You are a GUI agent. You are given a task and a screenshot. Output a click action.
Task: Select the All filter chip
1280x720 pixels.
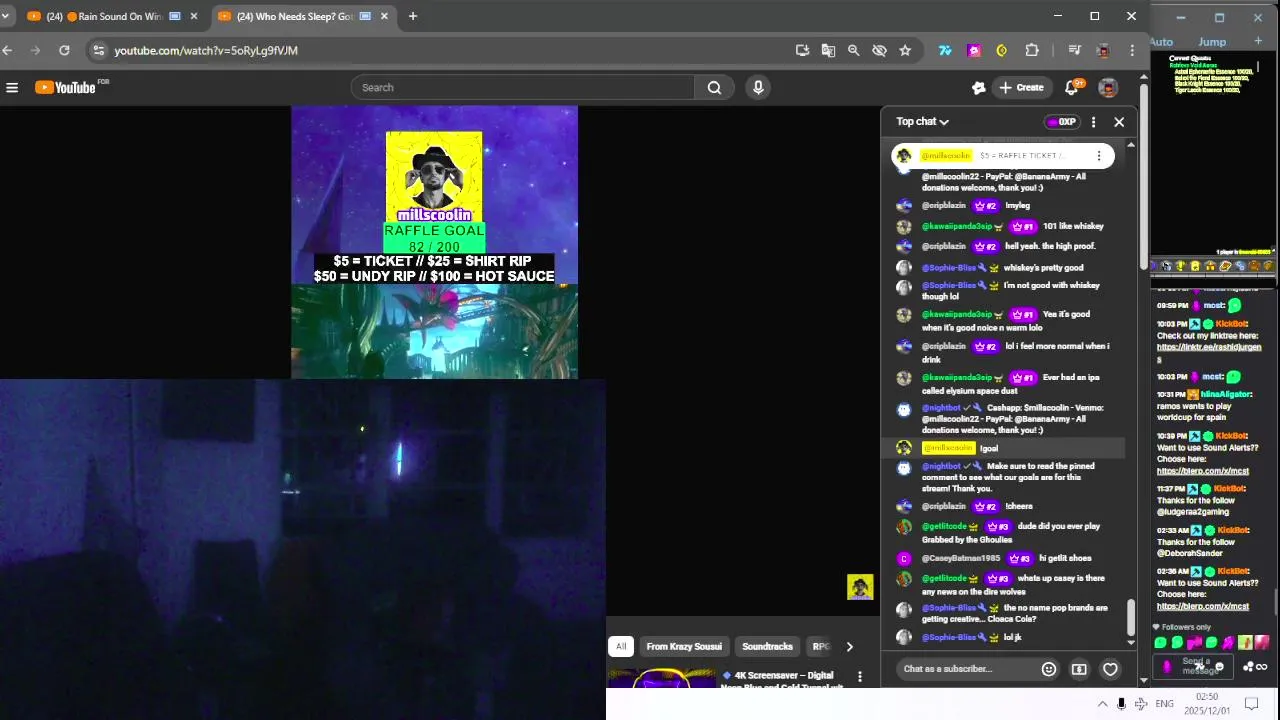click(621, 647)
